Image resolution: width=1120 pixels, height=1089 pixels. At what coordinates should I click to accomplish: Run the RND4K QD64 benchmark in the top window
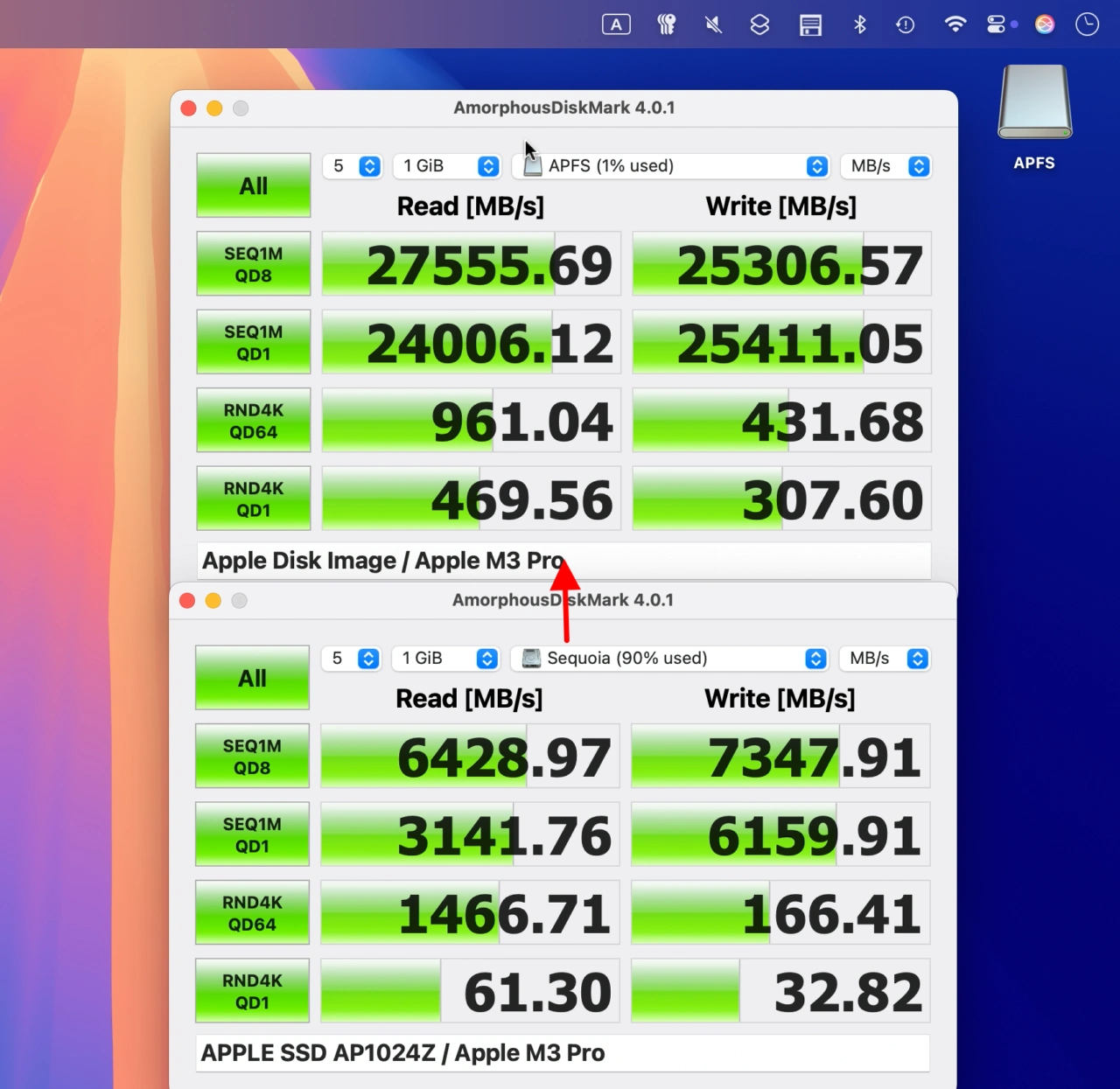[x=253, y=420]
